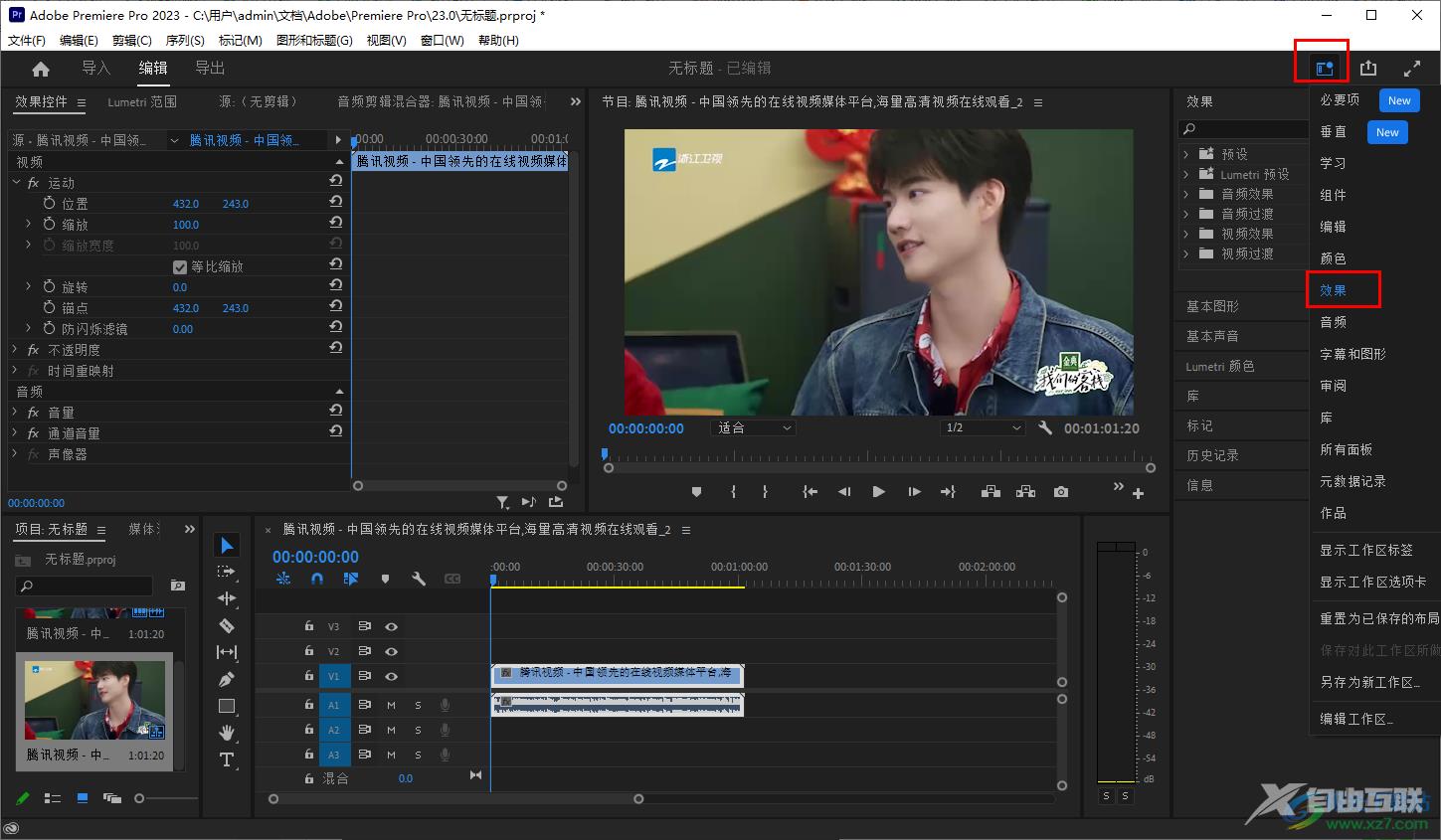
Task: Open Program monitor wrench settings
Action: [1045, 427]
